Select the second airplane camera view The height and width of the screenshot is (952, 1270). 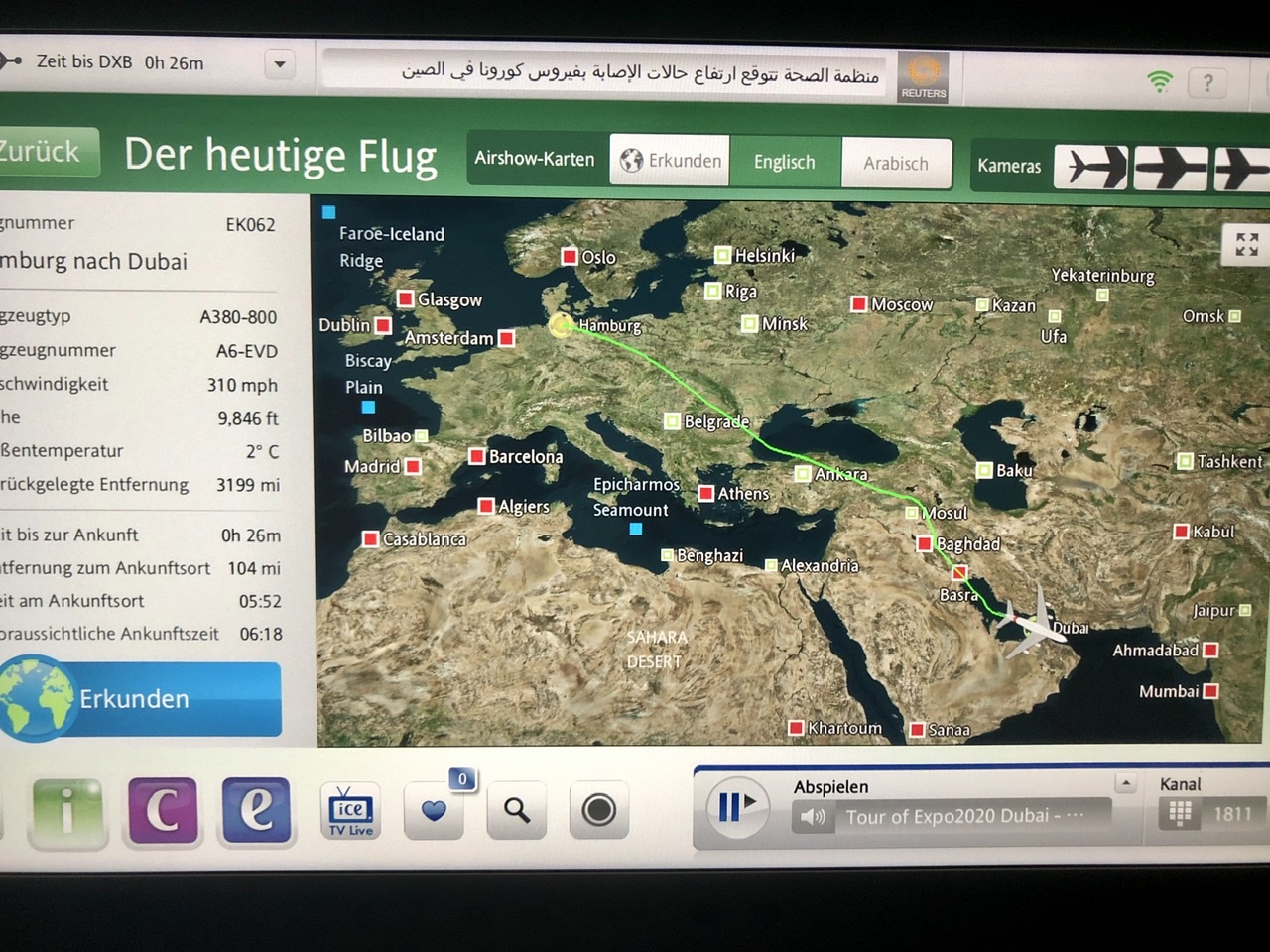[1171, 168]
